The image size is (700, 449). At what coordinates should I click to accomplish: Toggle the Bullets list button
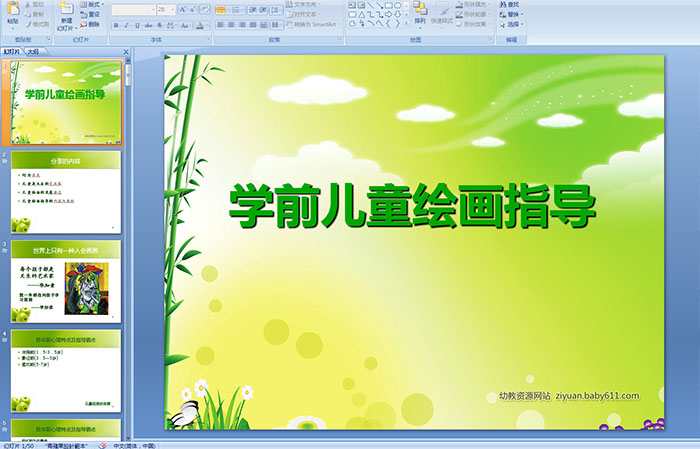coord(221,10)
